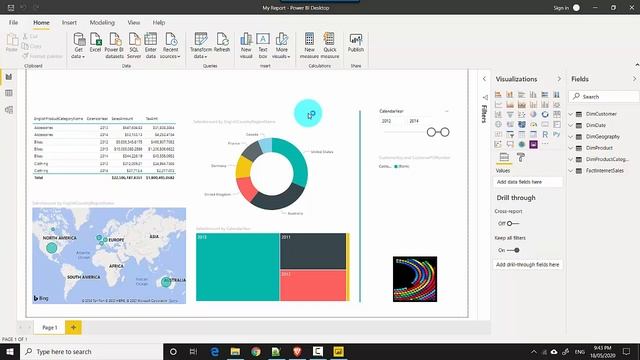
Task: Insert a Text box from ribbon
Action: (x=263, y=45)
